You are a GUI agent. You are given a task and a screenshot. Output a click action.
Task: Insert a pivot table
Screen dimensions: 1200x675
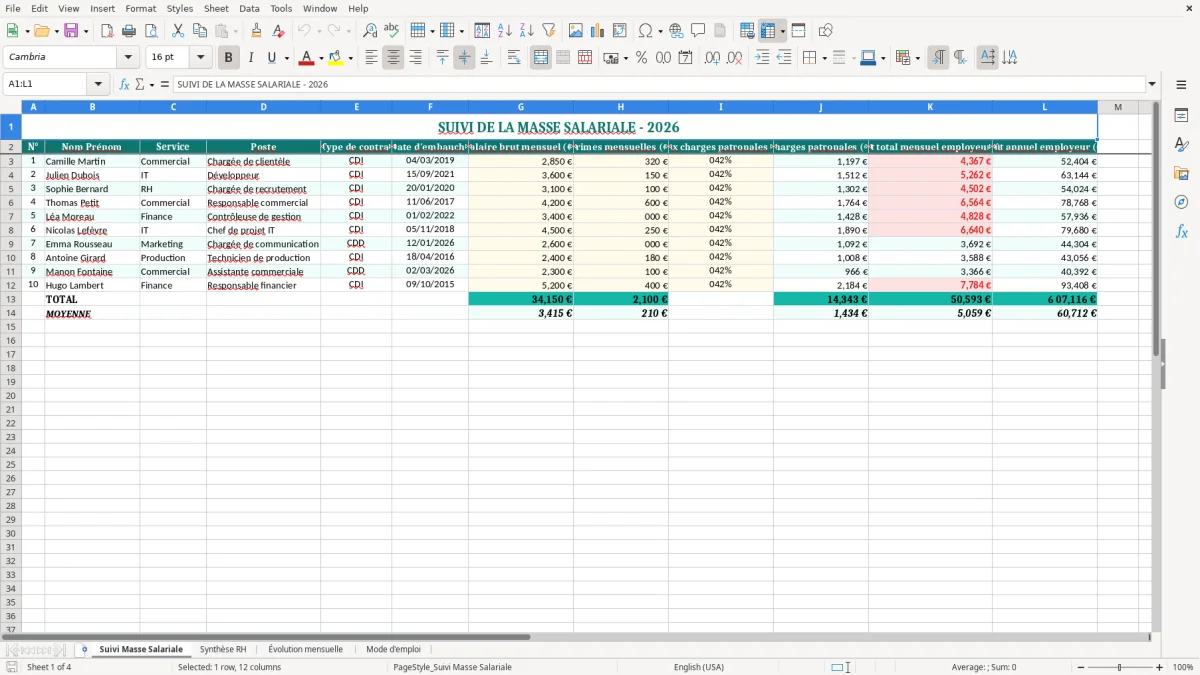619,31
